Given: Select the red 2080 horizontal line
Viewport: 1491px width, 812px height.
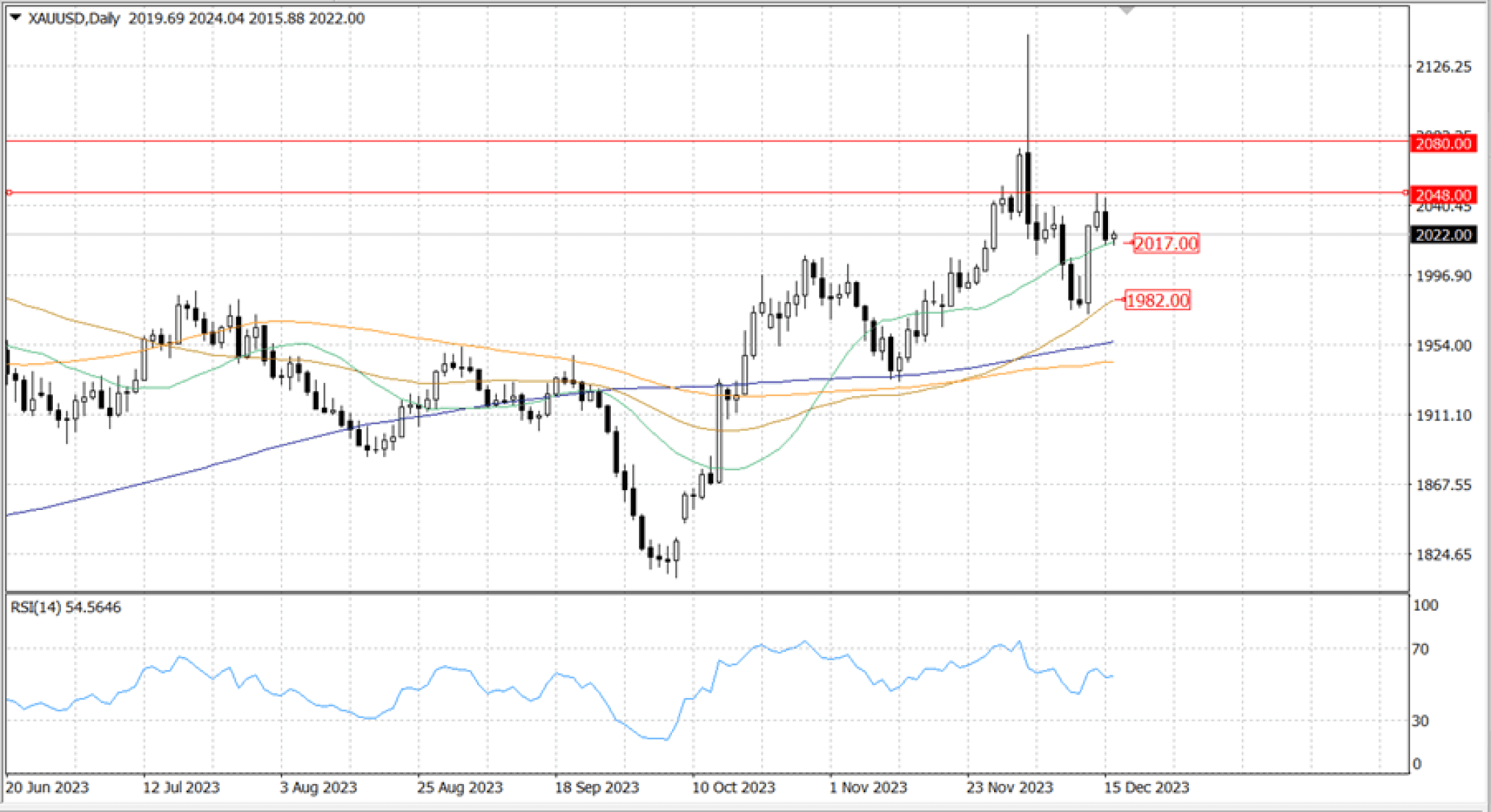Looking at the screenshot, I should click(515, 141).
